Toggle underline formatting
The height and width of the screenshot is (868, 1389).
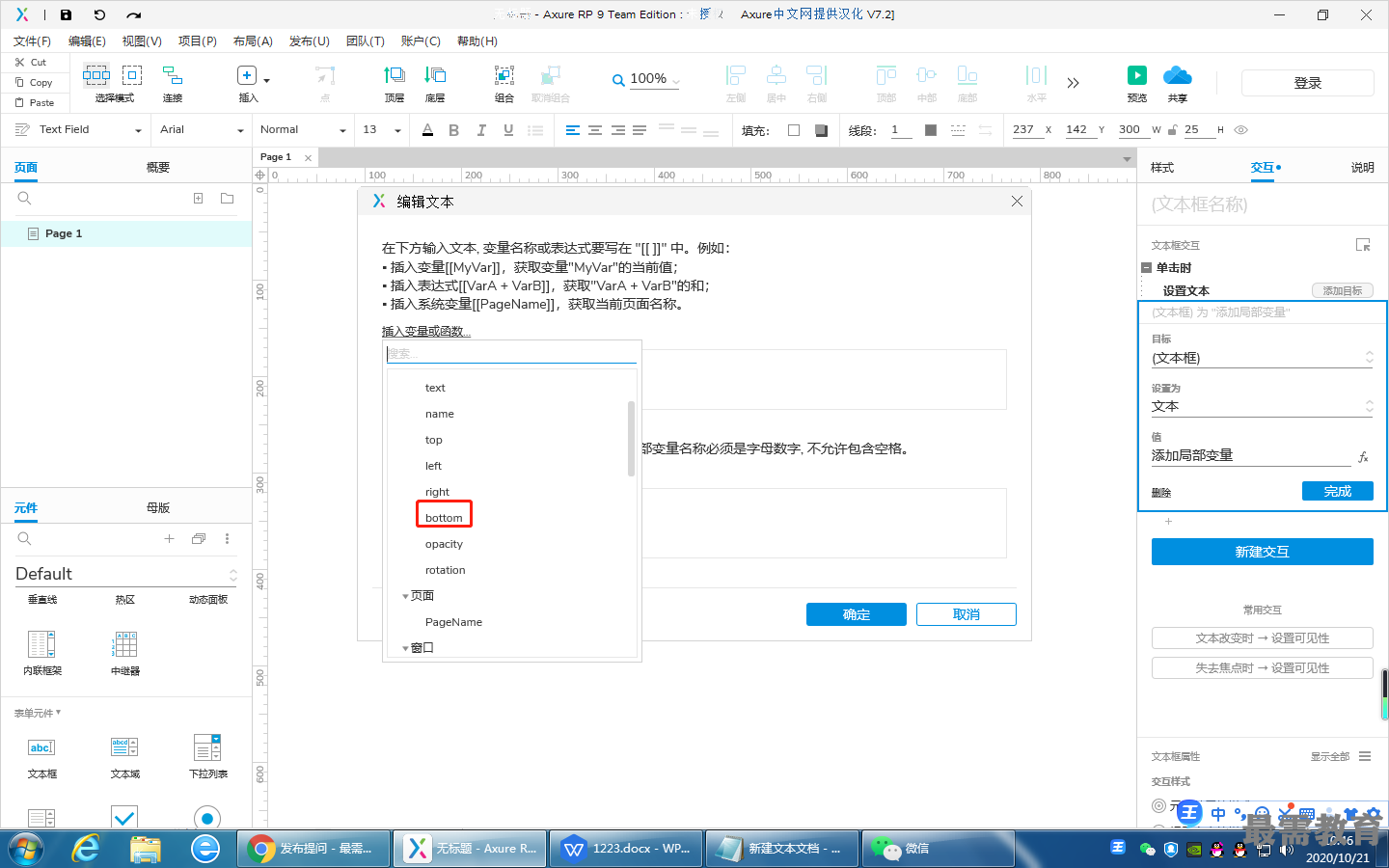508,130
